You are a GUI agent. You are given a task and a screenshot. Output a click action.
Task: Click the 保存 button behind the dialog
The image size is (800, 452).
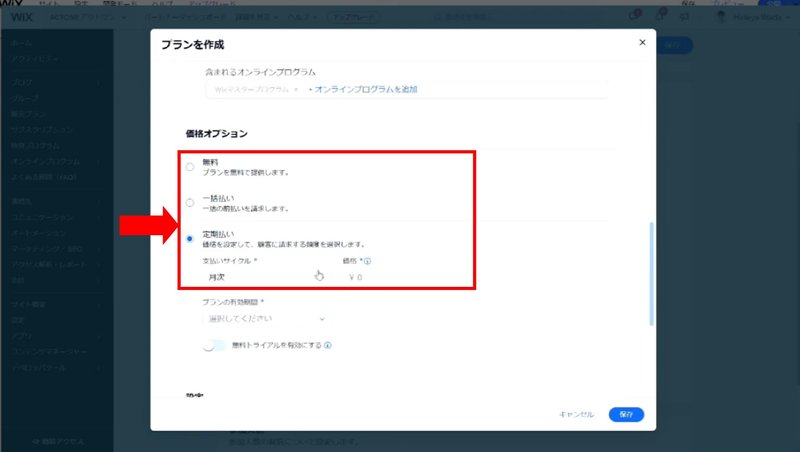tap(673, 45)
